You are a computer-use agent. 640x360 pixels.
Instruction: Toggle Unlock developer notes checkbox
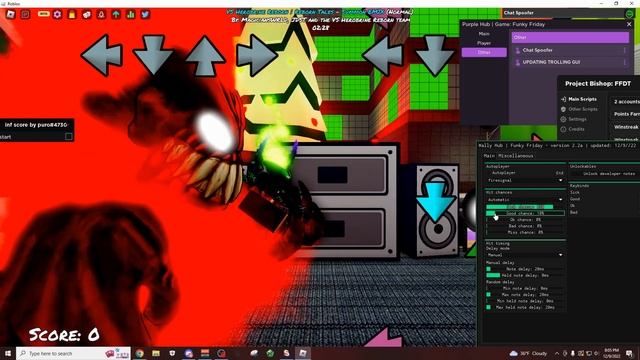point(576,174)
